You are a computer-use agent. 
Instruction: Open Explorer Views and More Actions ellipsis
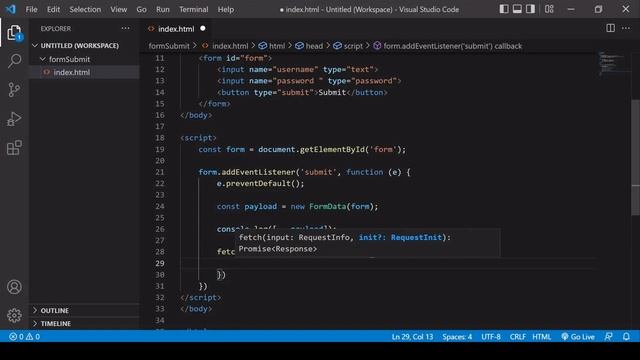125,28
